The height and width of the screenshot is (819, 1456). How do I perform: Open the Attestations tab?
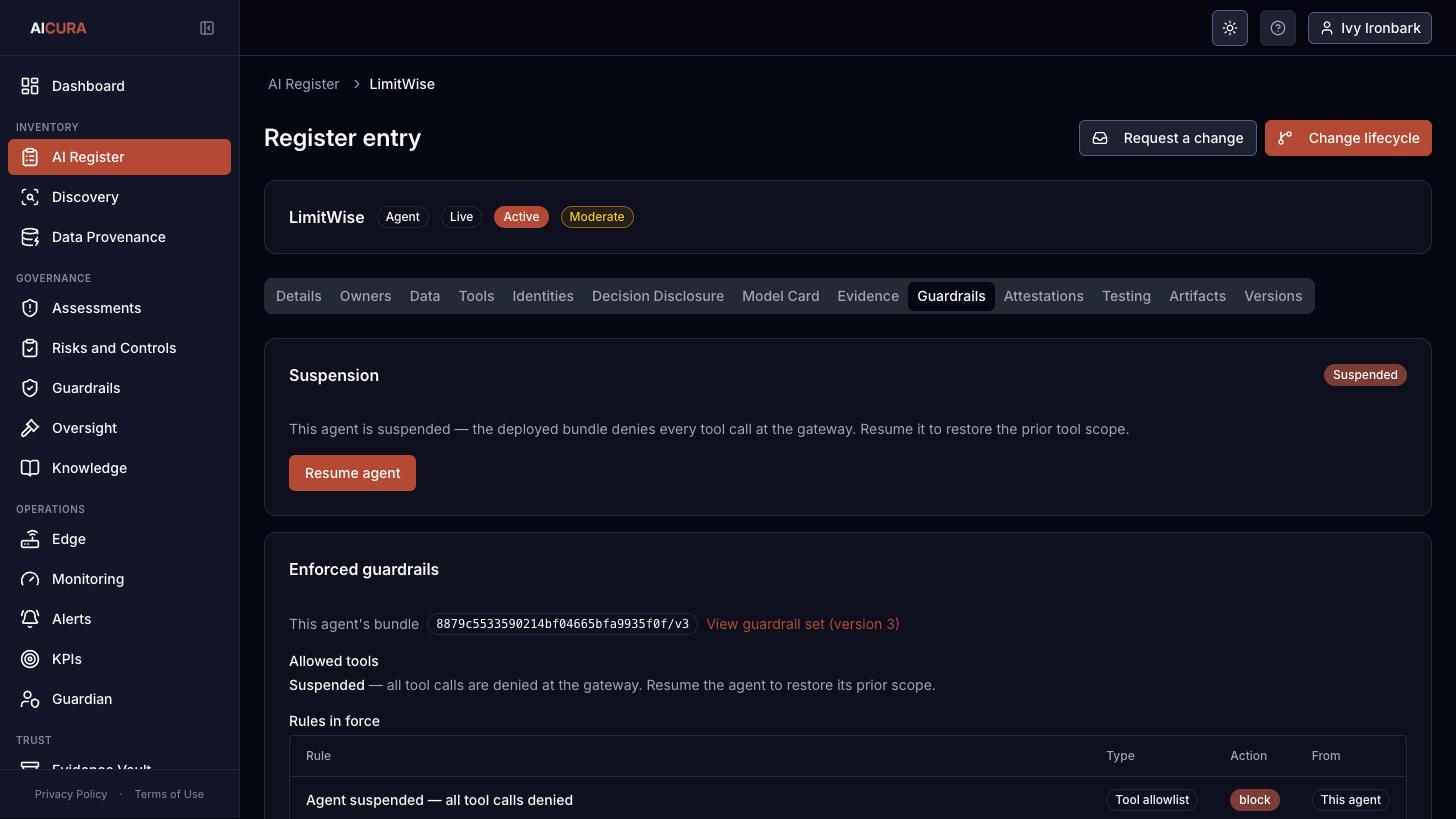point(1044,296)
